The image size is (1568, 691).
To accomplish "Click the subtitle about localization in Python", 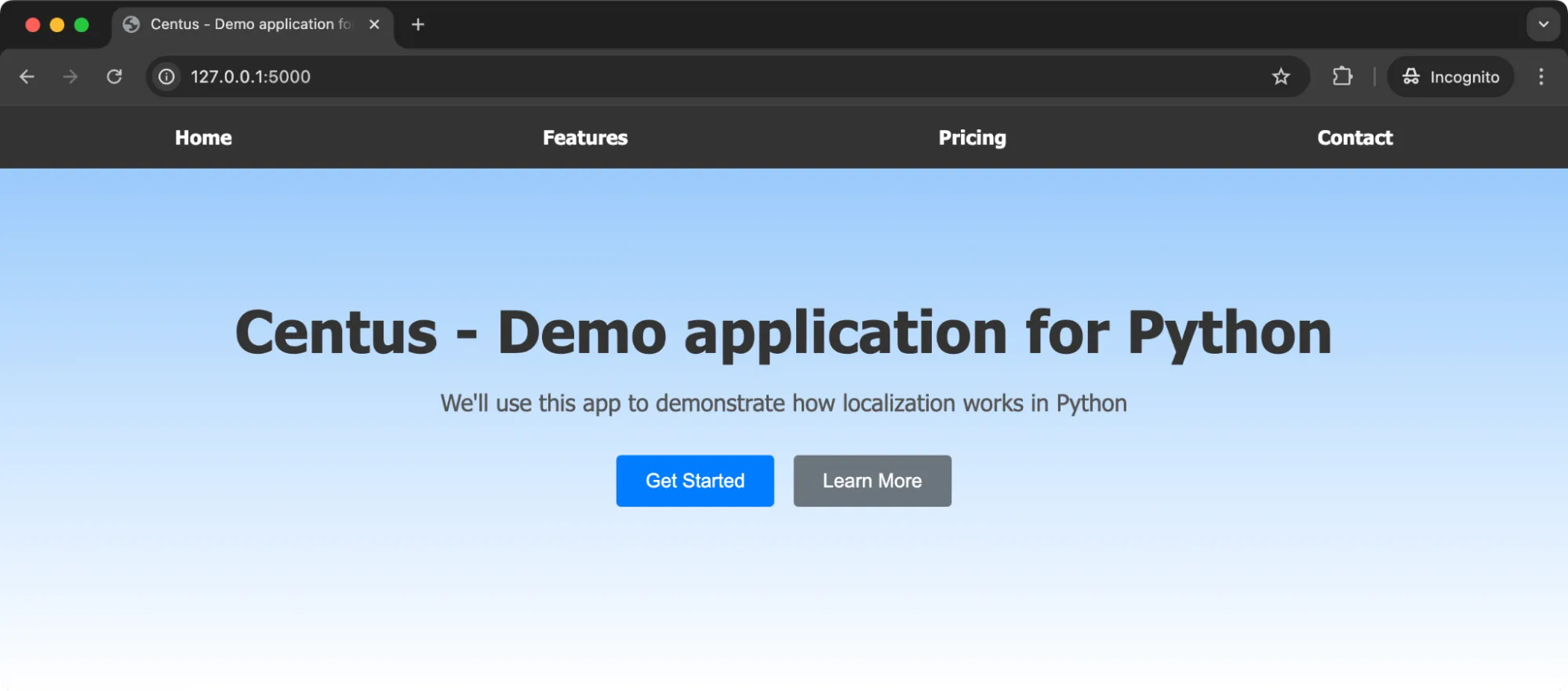I will (784, 403).
